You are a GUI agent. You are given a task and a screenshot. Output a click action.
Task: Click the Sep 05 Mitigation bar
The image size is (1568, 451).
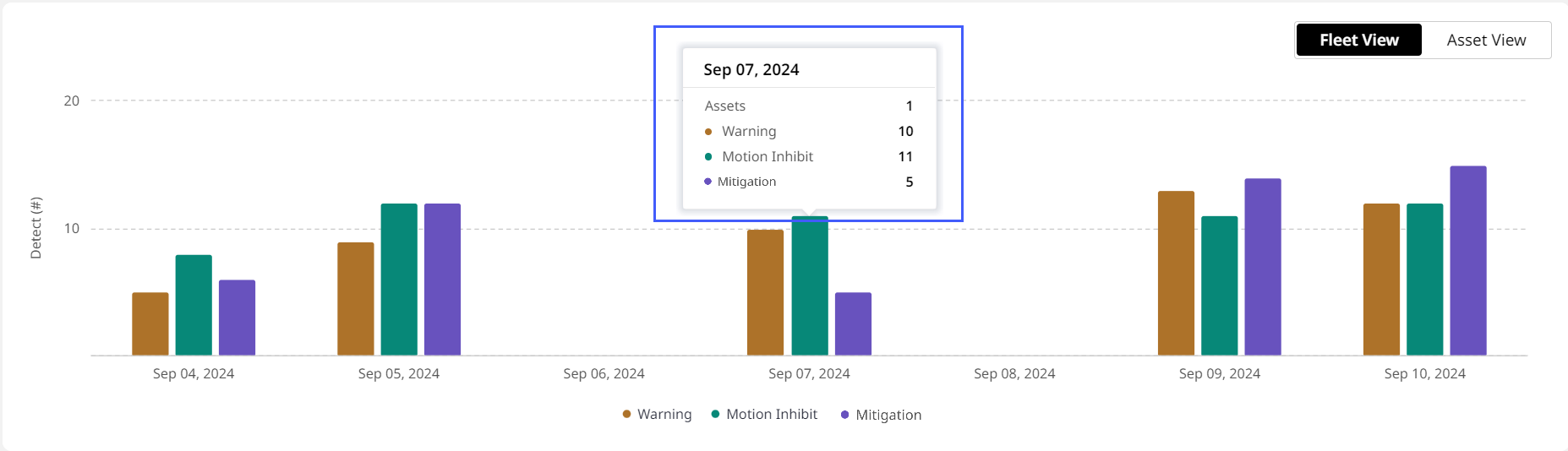click(x=442, y=280)
